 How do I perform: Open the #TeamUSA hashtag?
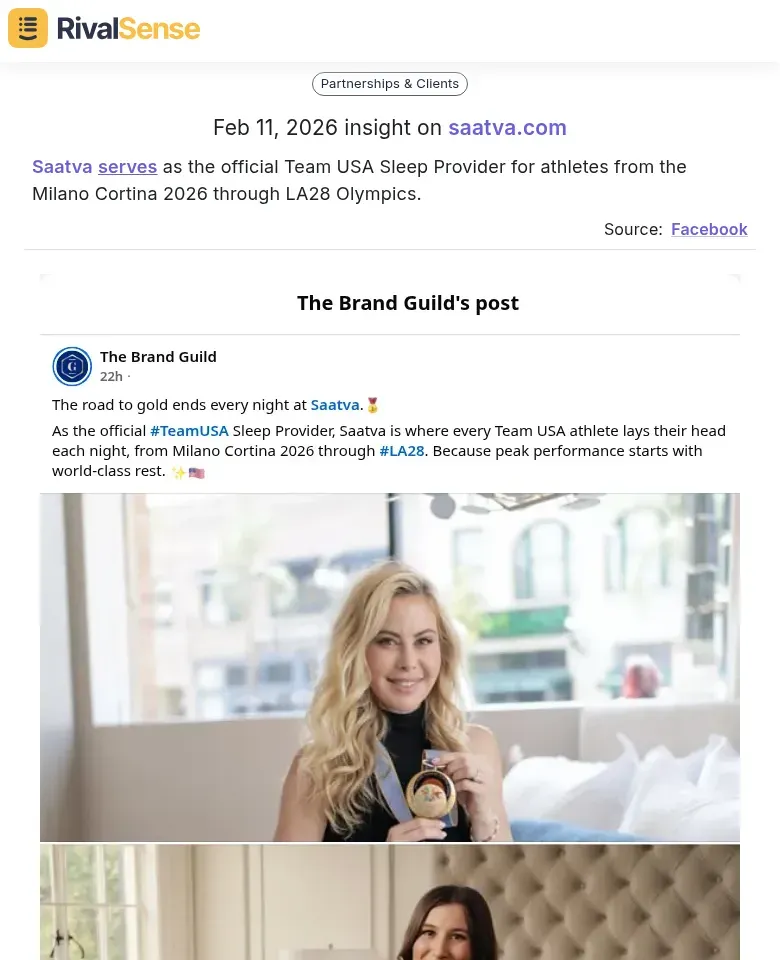click(189, 431)
